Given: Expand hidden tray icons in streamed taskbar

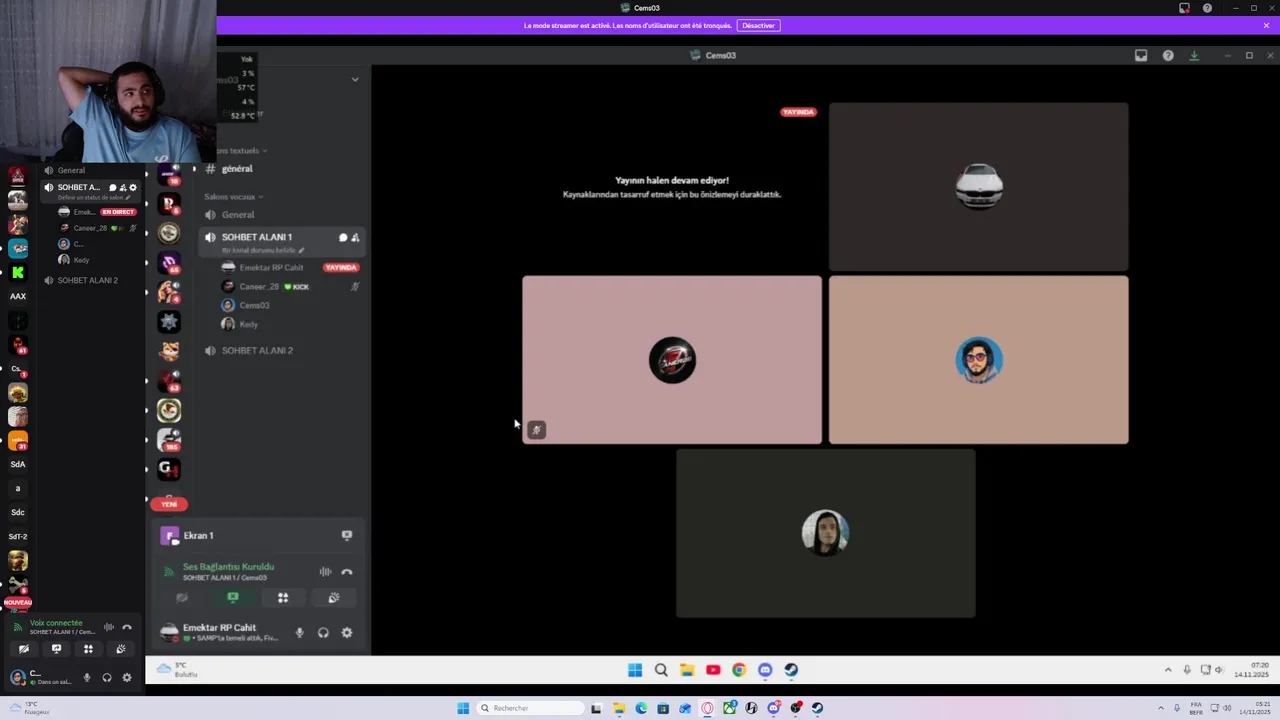Looking at the screenshot, I should click(x=1168, y=670).
